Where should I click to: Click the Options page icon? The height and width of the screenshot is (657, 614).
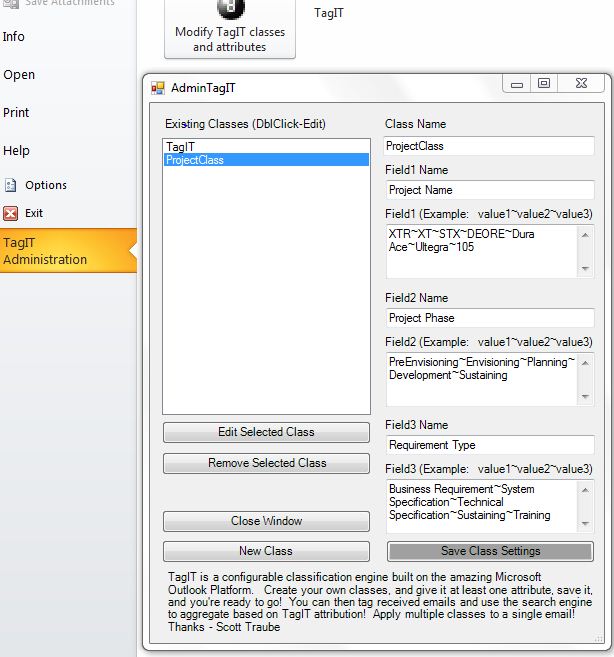[10, 185]
